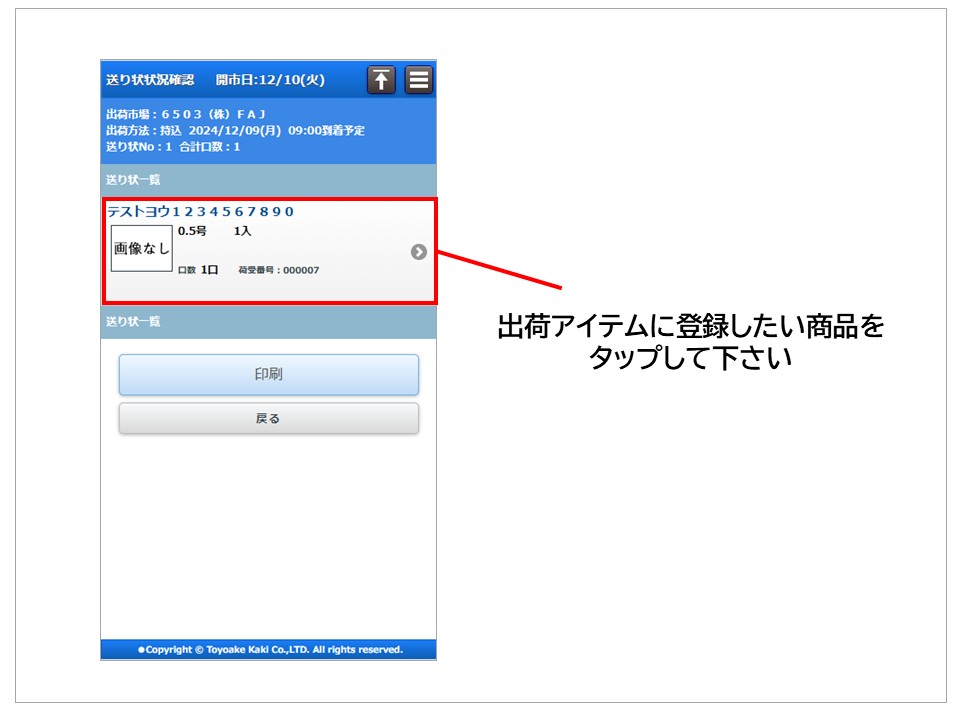960x720 pixels.
Task: Click the 口数 1口 count text
Action: (x=198, y=270)
